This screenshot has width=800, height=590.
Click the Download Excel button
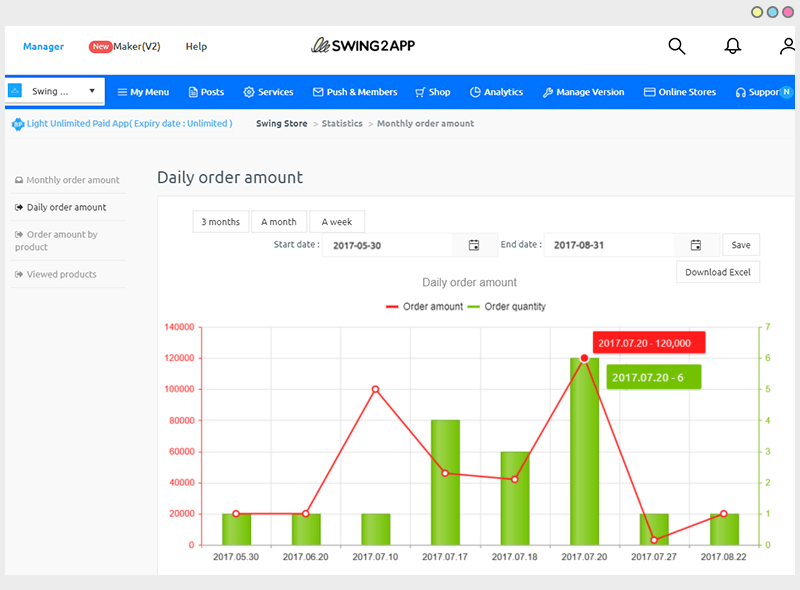pyautogui.click(x=718, y=271)
